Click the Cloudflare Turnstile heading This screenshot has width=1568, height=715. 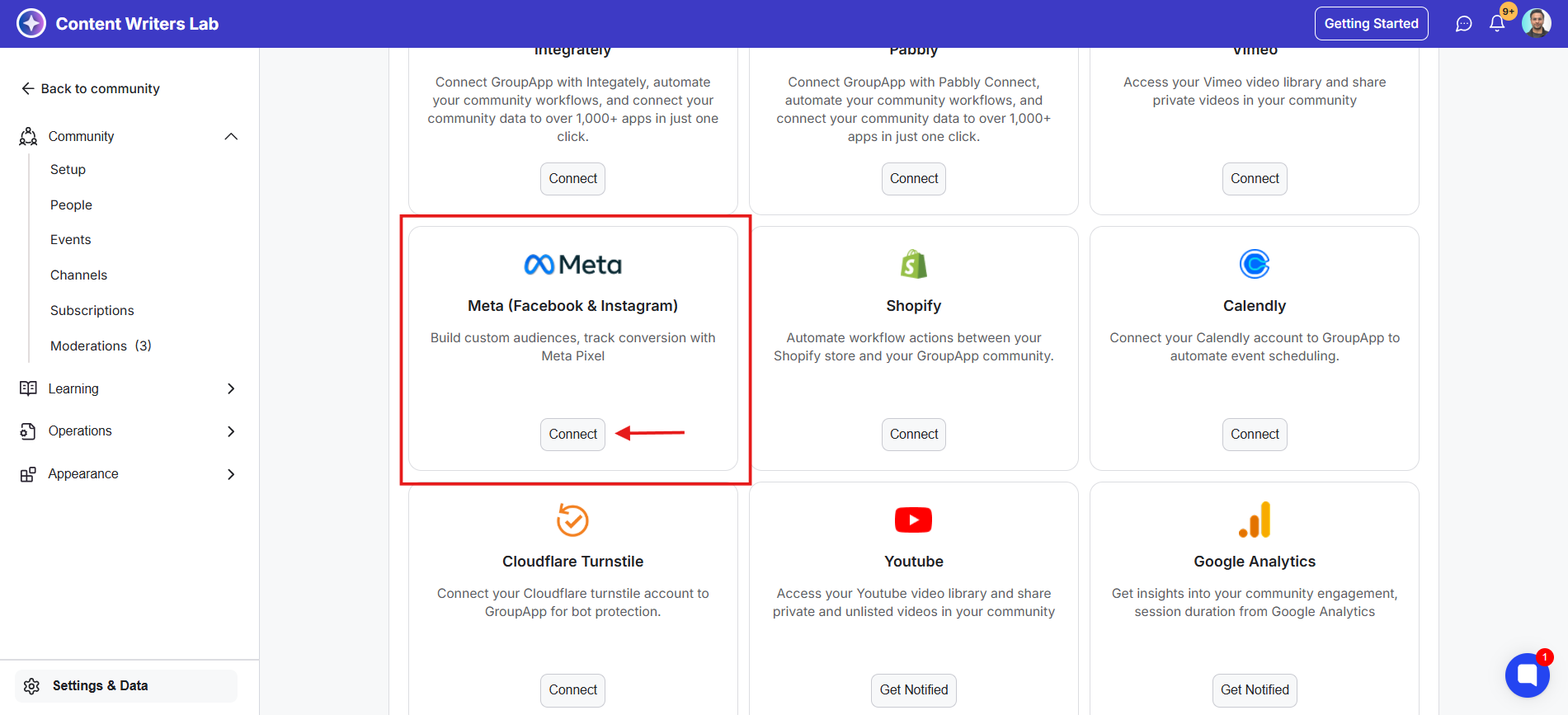[x=572, y=562]
